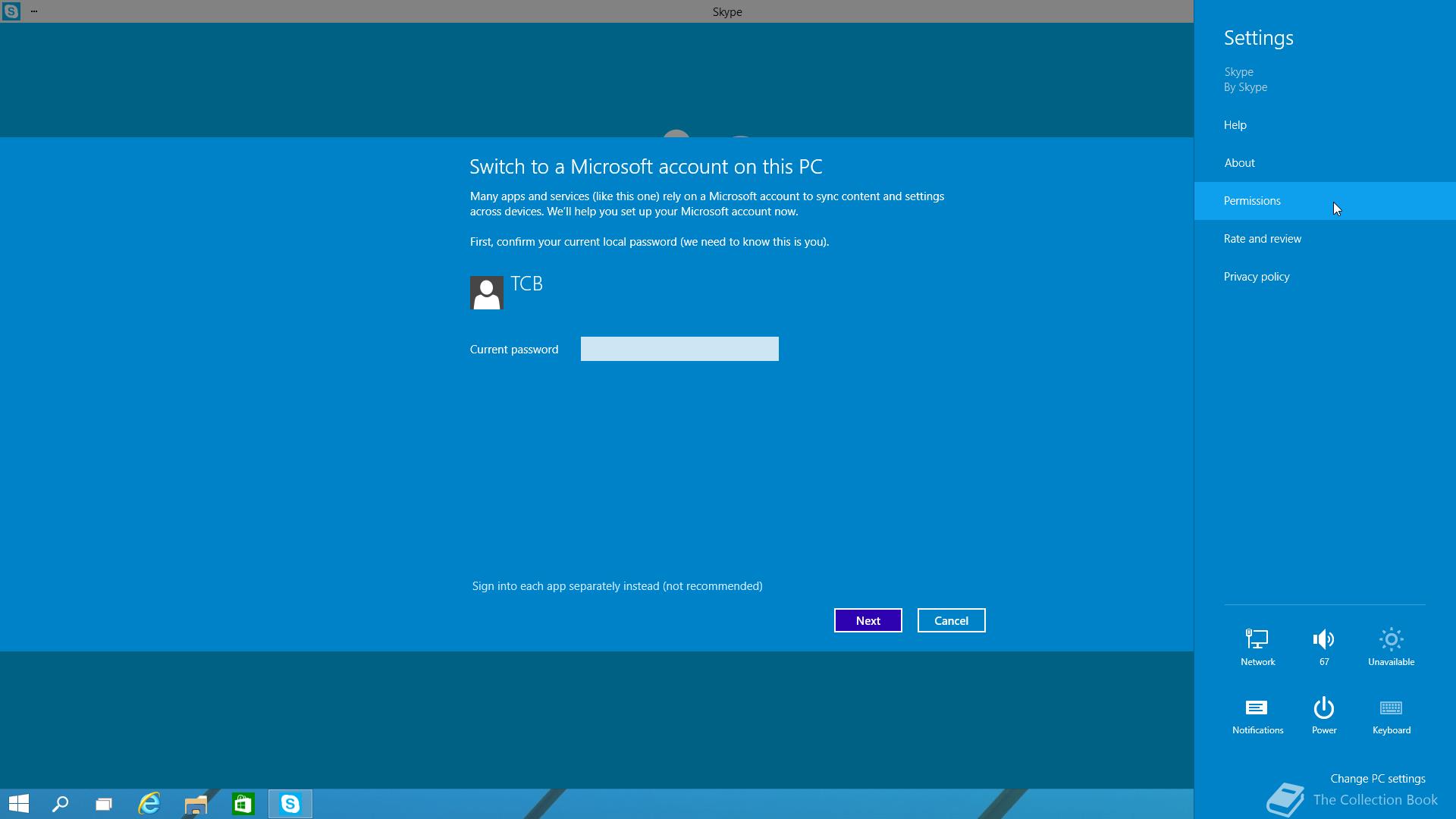Click the TCB user avatar picture
The width and height of the screenshot is (1456, 819).
[487, 293]
